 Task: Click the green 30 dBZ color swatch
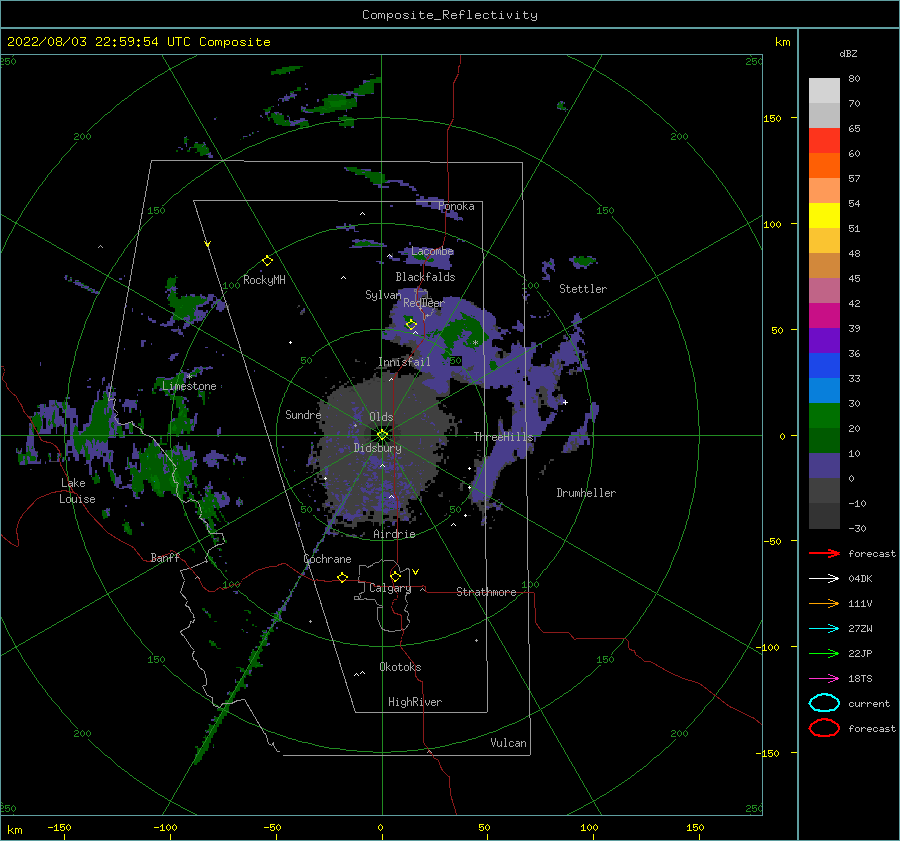(x=824, y=416)
